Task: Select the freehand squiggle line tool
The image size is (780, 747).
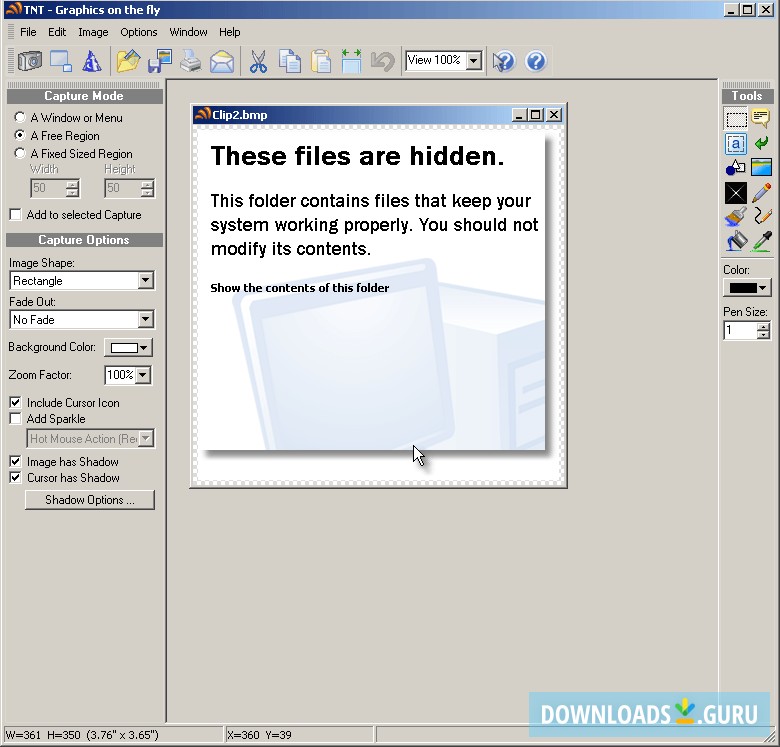Action: point(761,217)
